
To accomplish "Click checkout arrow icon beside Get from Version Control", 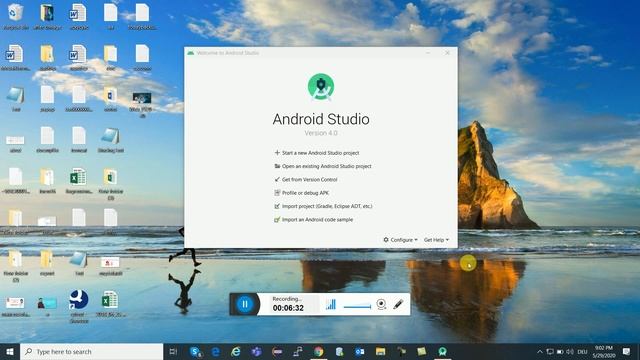I will pyautogui.click(x=277, y=180).
